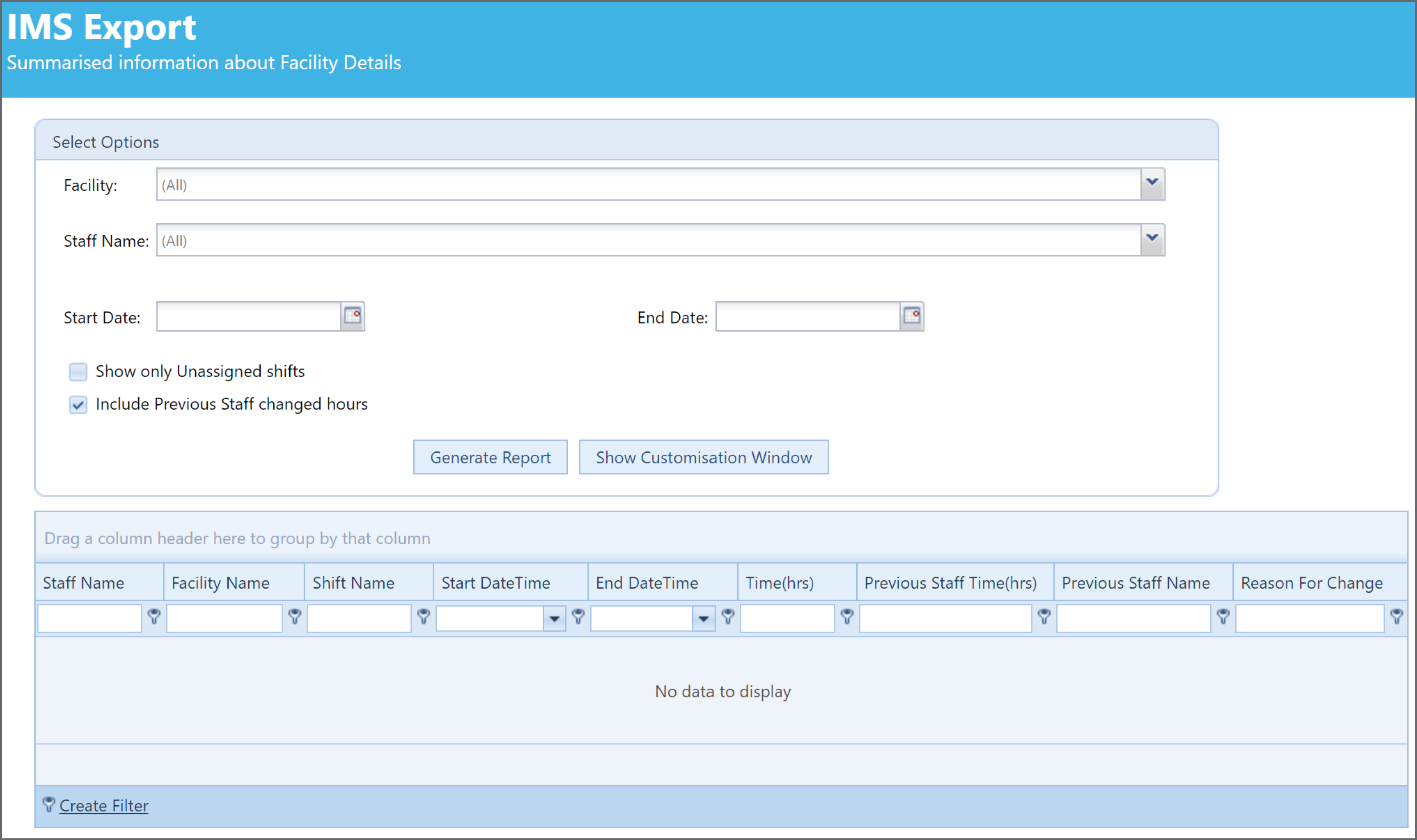
Task: Sort by Reason For Change column header
Action: point(1320,582)
